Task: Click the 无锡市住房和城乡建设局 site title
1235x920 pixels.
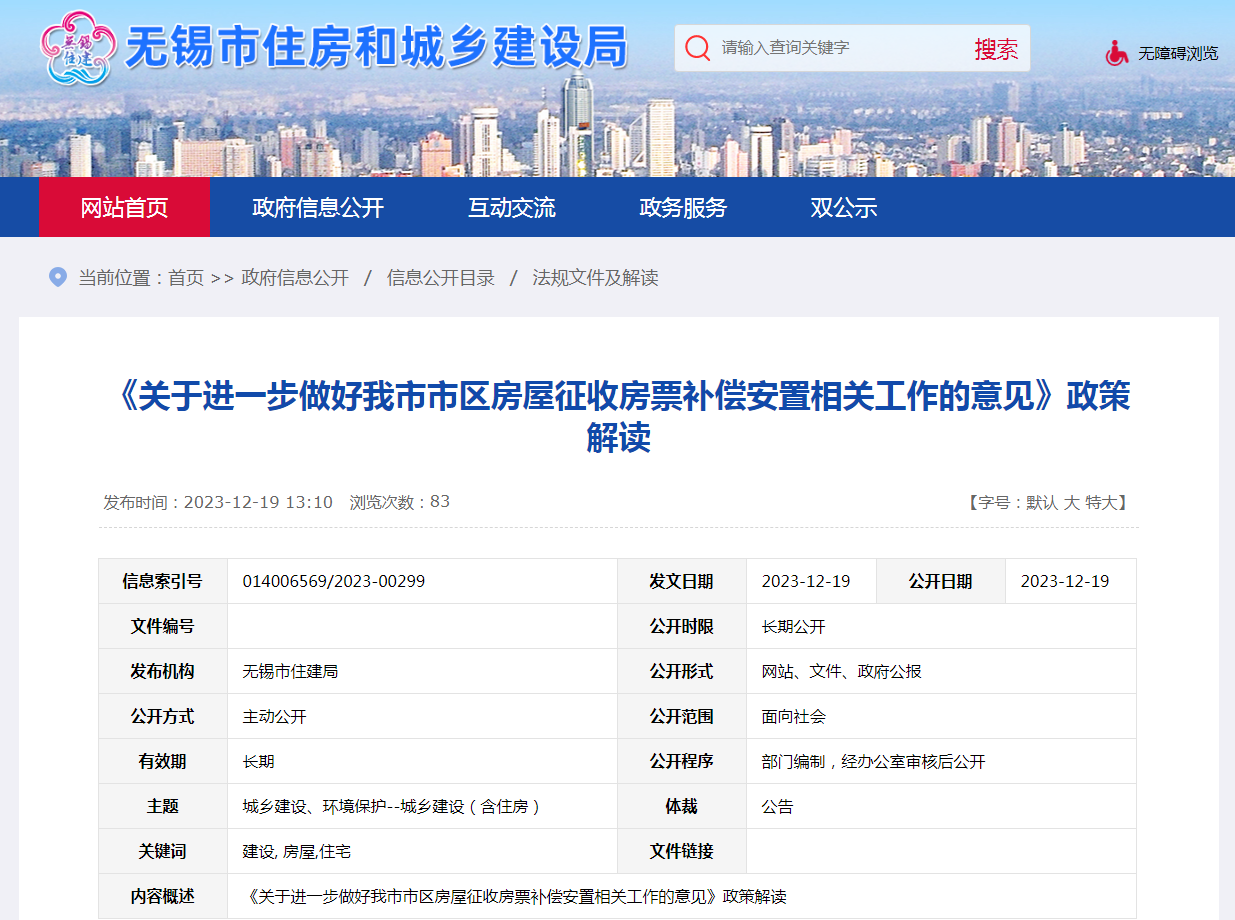Action: point(376,48)
